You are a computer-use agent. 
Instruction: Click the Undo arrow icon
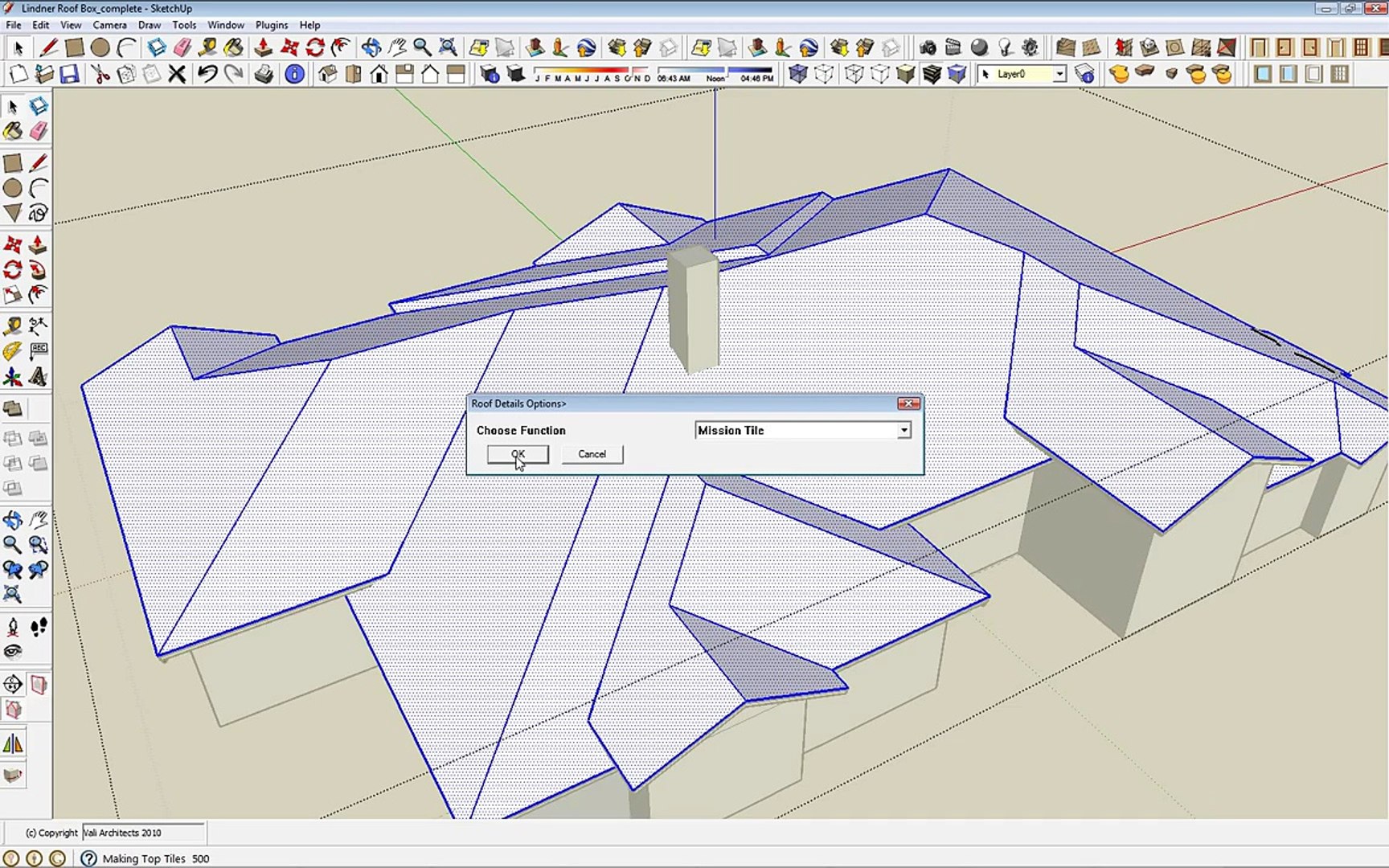(207, 75)
